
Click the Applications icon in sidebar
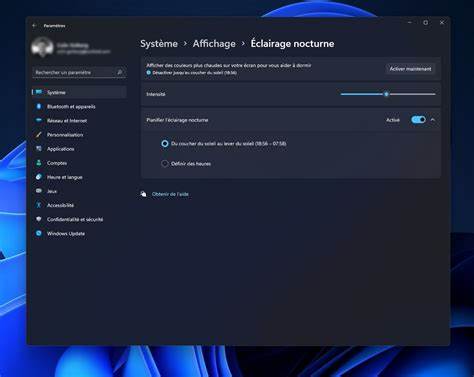pyautogui.click(x=39, y=149)
